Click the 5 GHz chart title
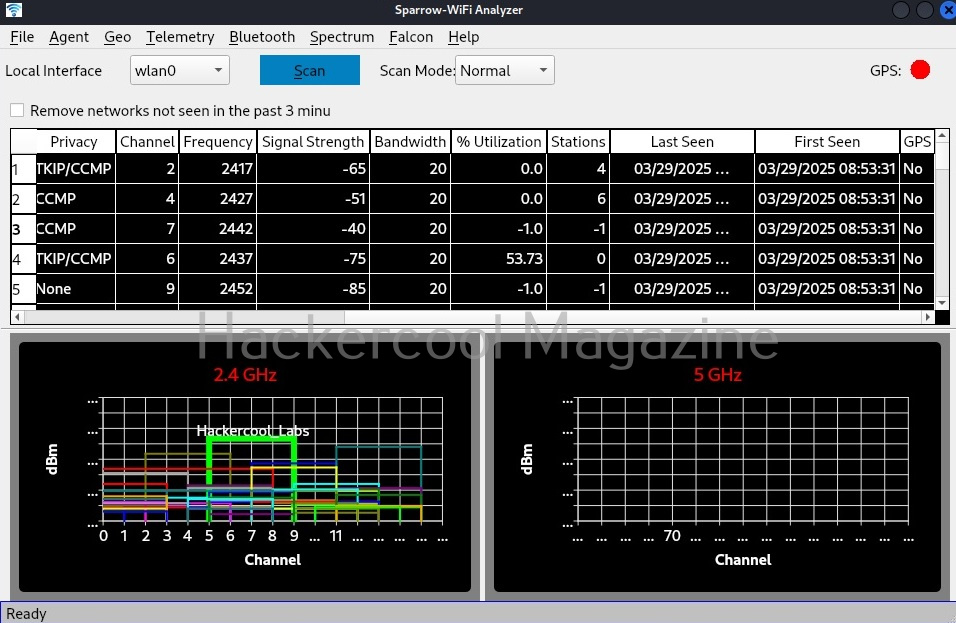The width and height of the screenshot is (956, 623). tap(718, 374)
